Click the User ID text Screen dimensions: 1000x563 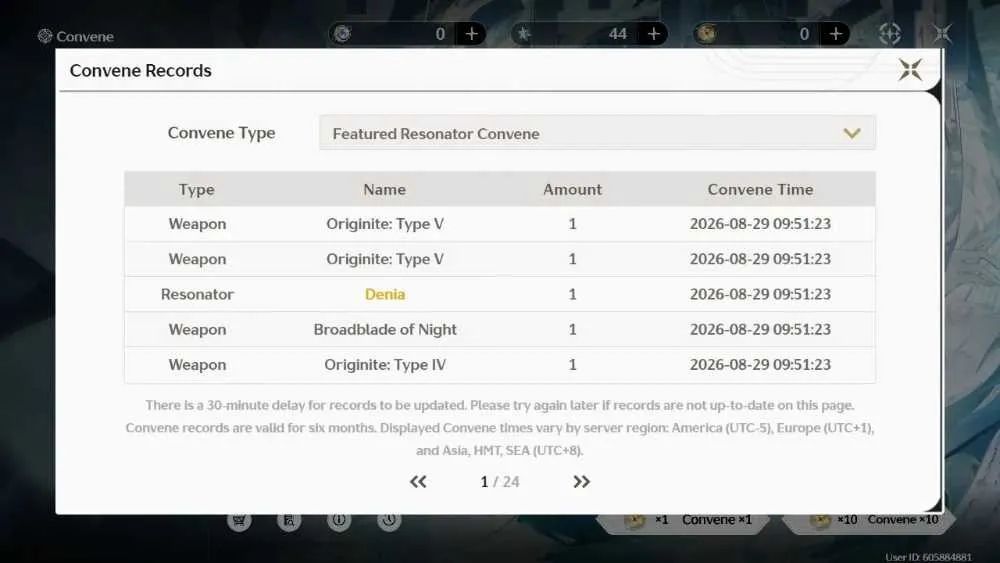pyautogui.click(x=928, y=557)
